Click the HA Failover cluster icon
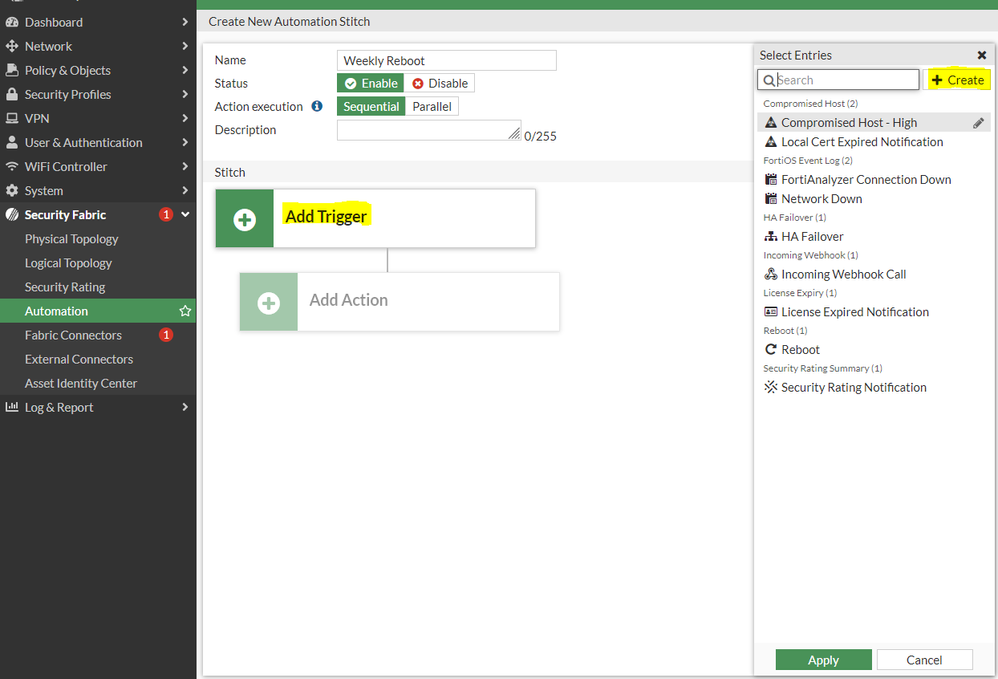Viewport: 998px width, 679px height. 771,236
